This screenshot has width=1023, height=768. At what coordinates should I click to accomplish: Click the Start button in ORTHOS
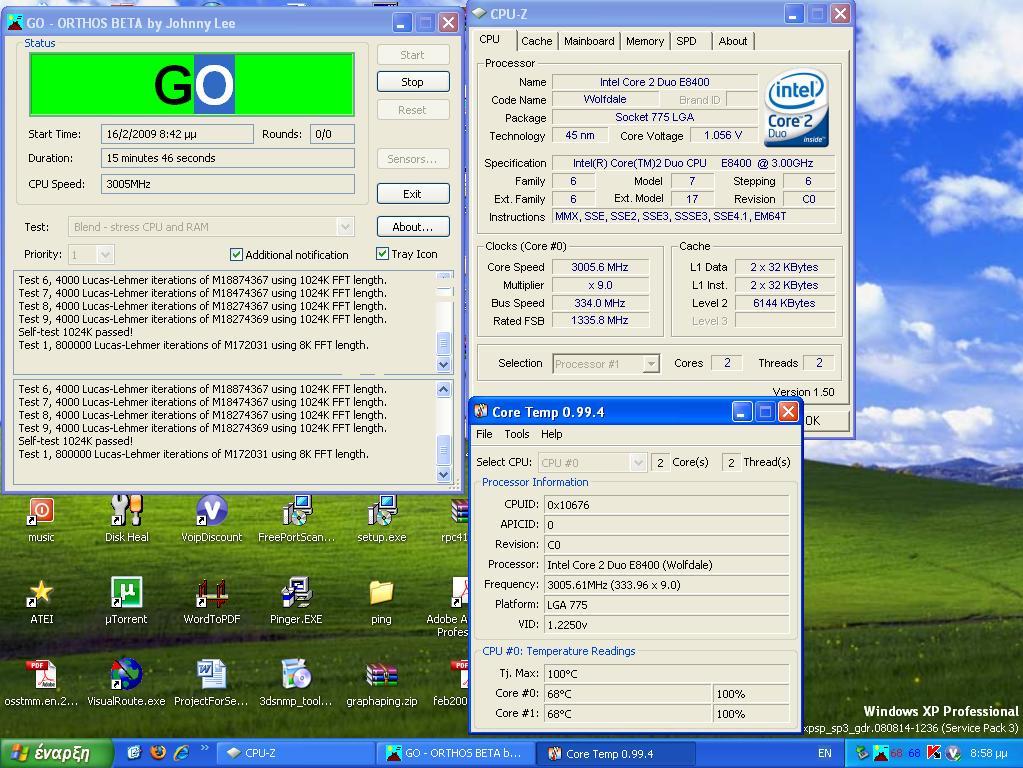(412, 55)
